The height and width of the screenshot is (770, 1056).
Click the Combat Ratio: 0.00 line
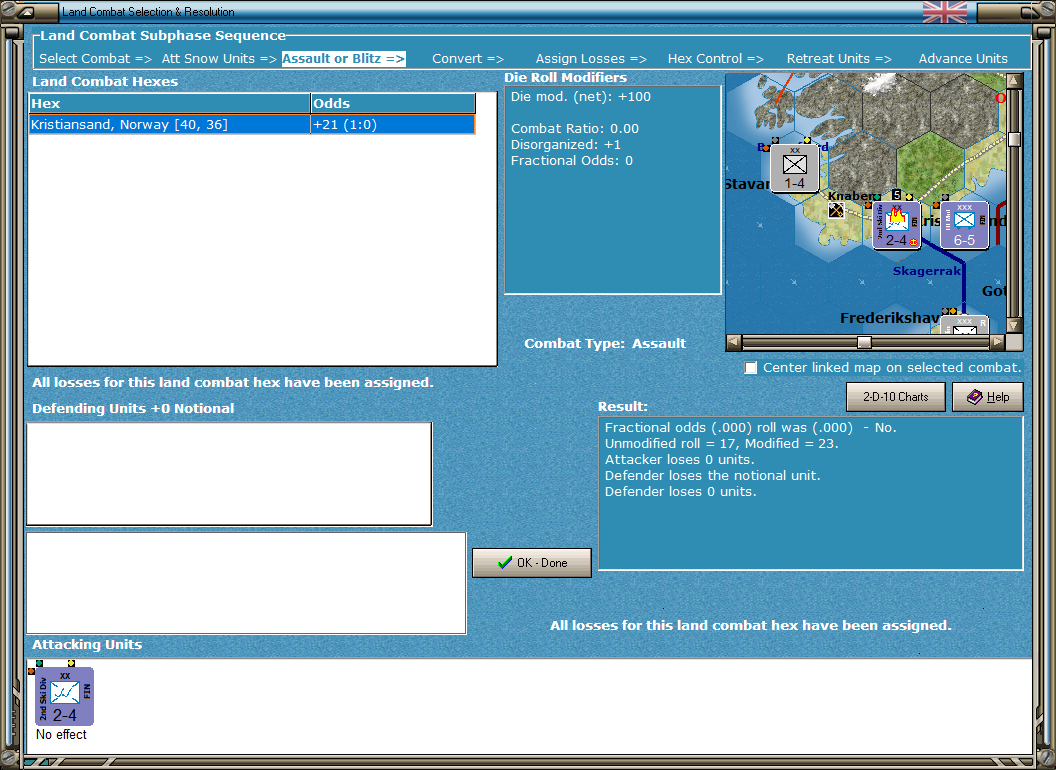click(574, 129)
